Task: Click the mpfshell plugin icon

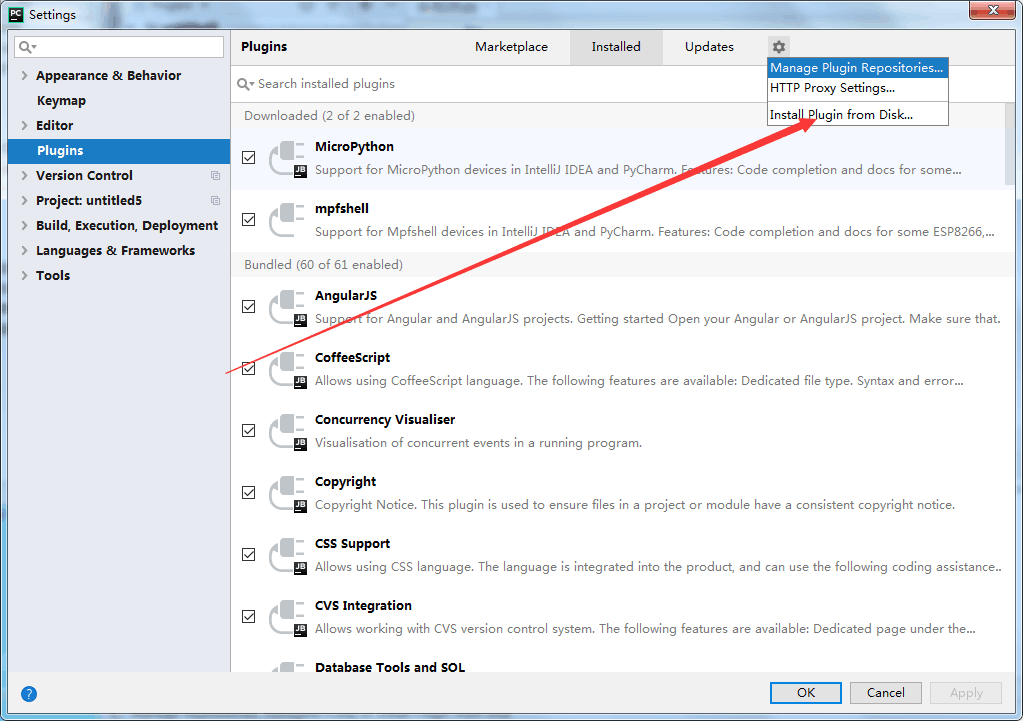Action: click(288, 220)
